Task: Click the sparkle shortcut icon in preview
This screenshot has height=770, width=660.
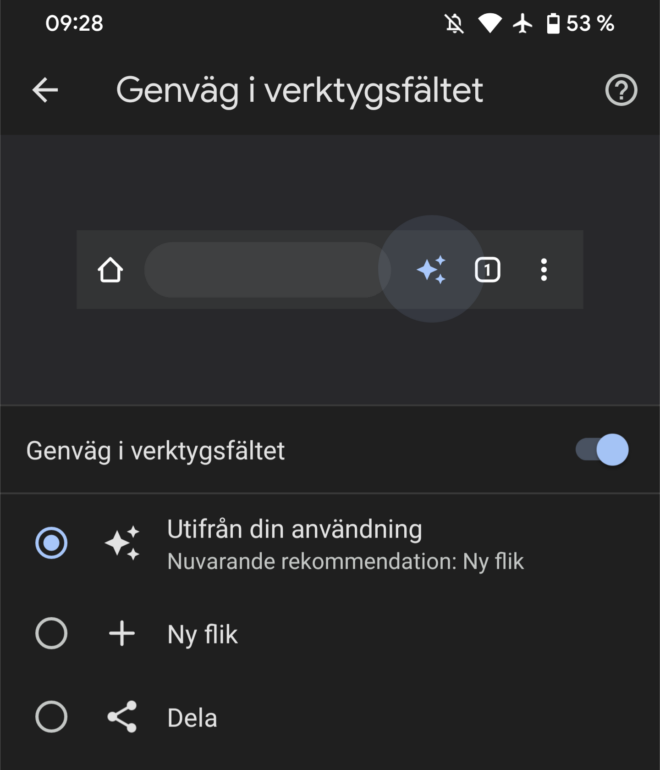Action: (x=432, y=270)
